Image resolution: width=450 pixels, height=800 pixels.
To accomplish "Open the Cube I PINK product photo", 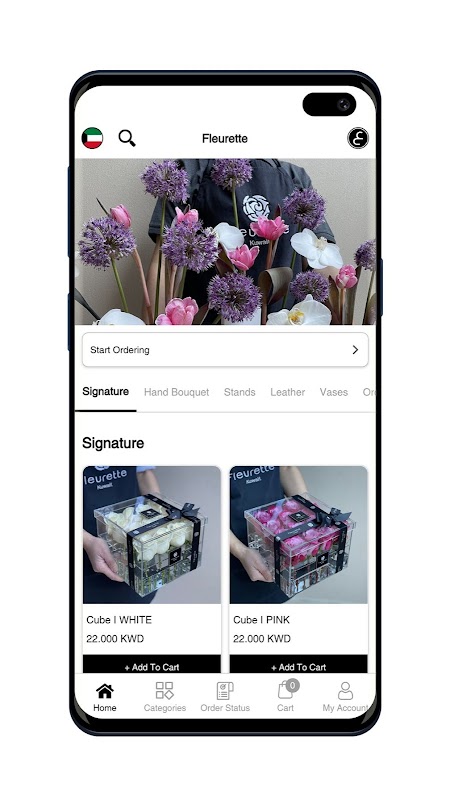I will coord(298,535).
